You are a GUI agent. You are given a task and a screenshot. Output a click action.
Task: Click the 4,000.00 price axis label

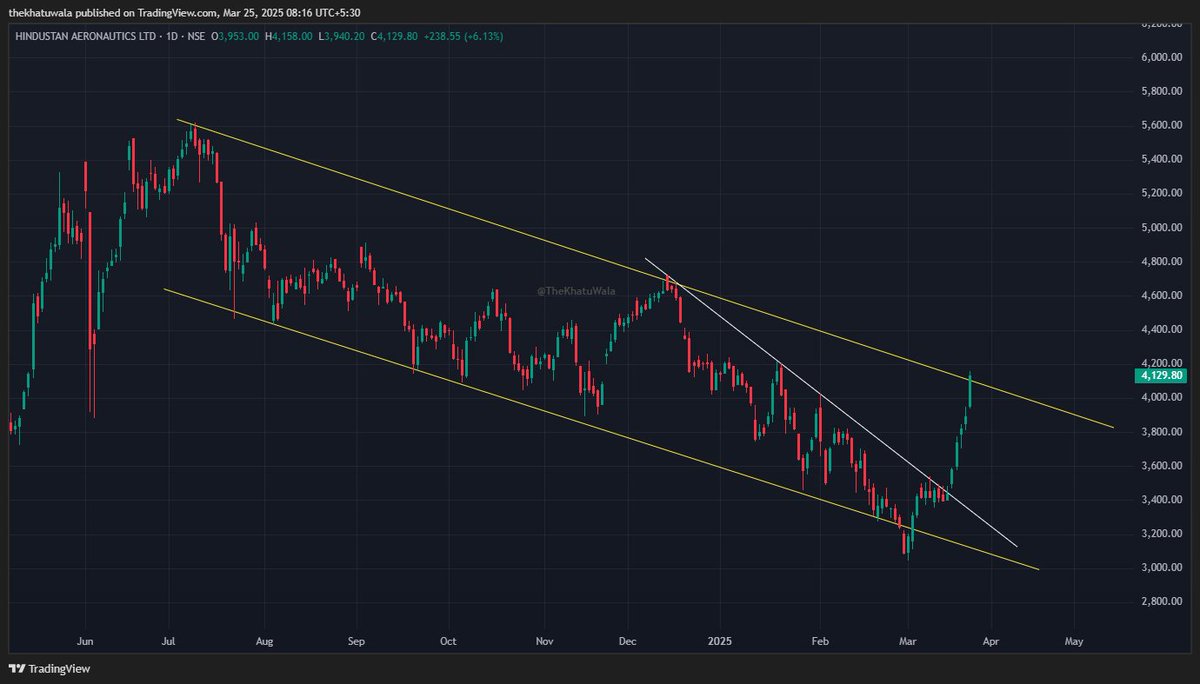[1163, 397]
